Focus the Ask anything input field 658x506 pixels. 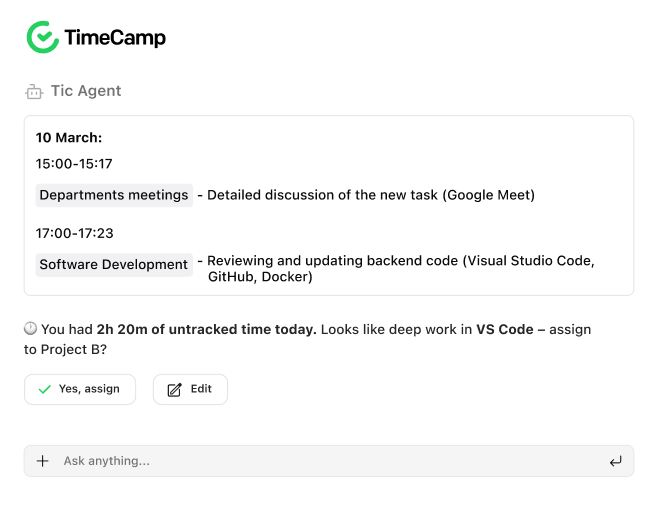tap(329, 461)
